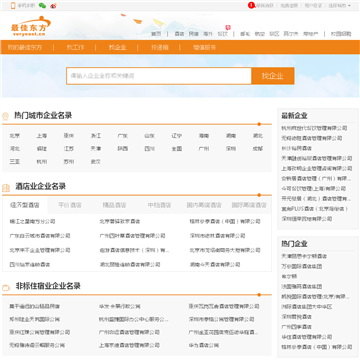Open 高尔夫 in the header navigation
The image size is (360, 360).
291,34
